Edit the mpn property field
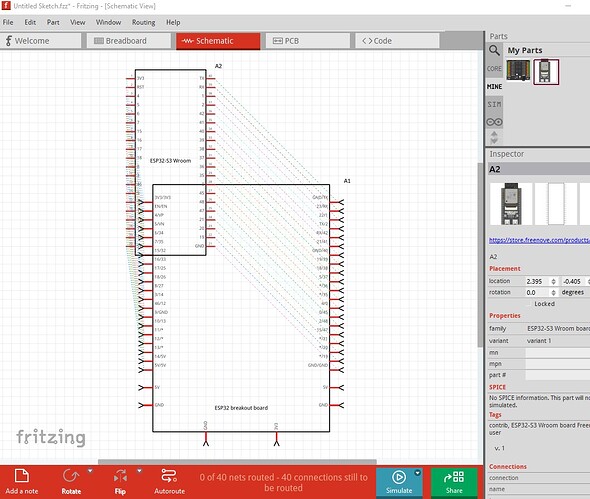The image size is (590, 499). pyautogui.click(x=558, y=364)
